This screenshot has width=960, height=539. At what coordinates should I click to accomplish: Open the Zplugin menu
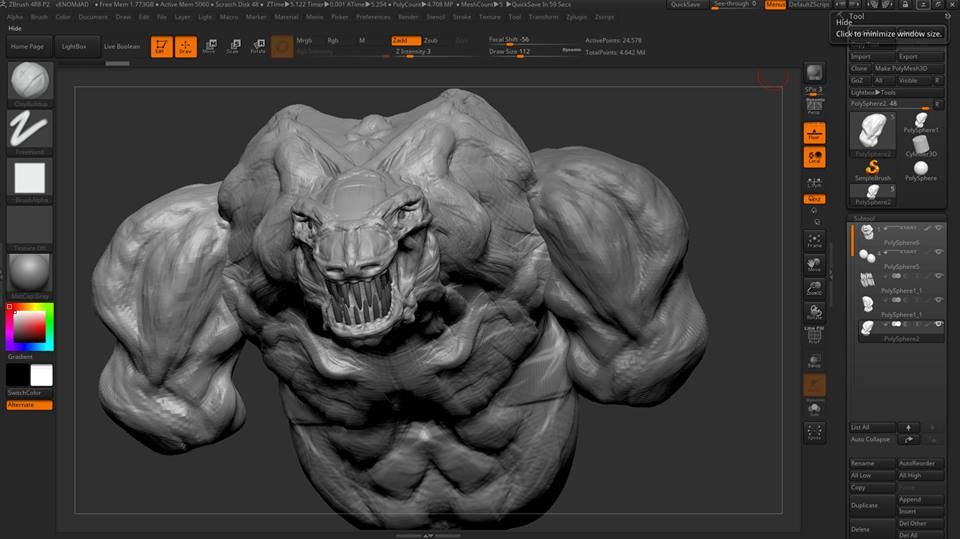(576, 17)
